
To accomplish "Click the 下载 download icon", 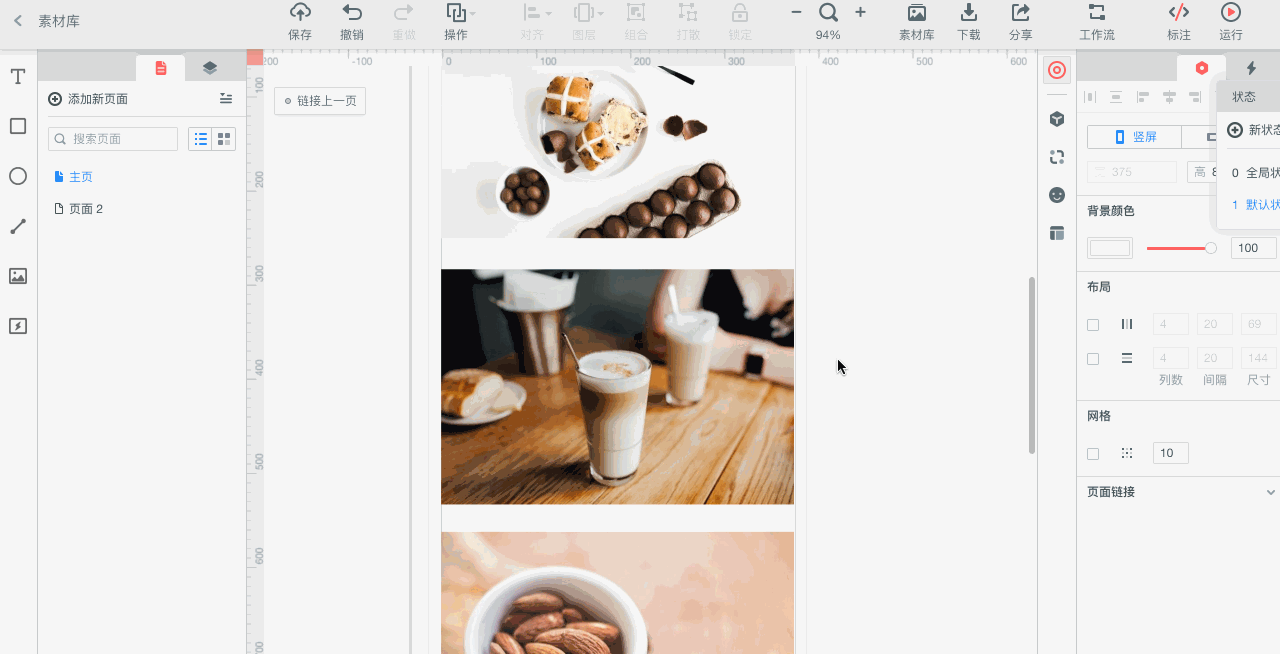I will [x=968, y=12].
